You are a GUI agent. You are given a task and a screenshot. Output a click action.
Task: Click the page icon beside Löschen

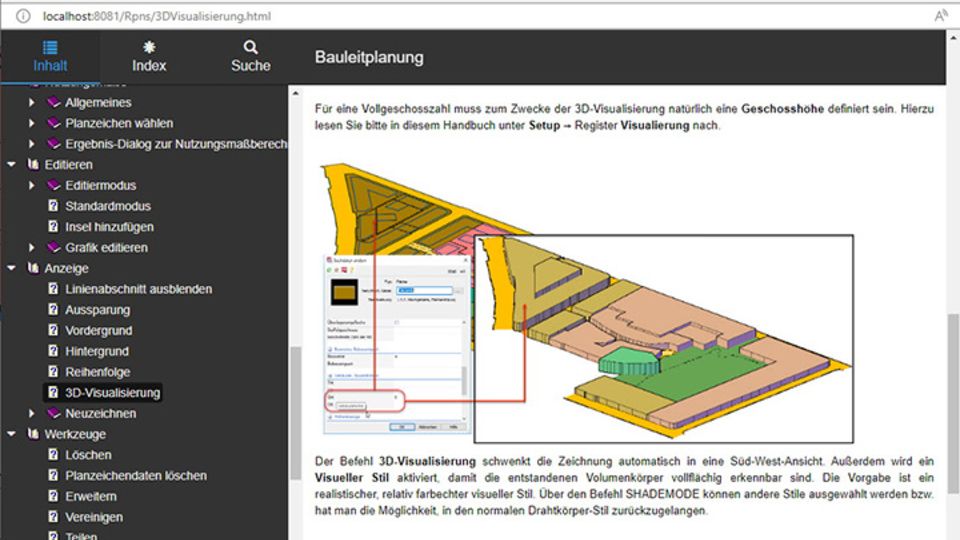tap(53, 455)
